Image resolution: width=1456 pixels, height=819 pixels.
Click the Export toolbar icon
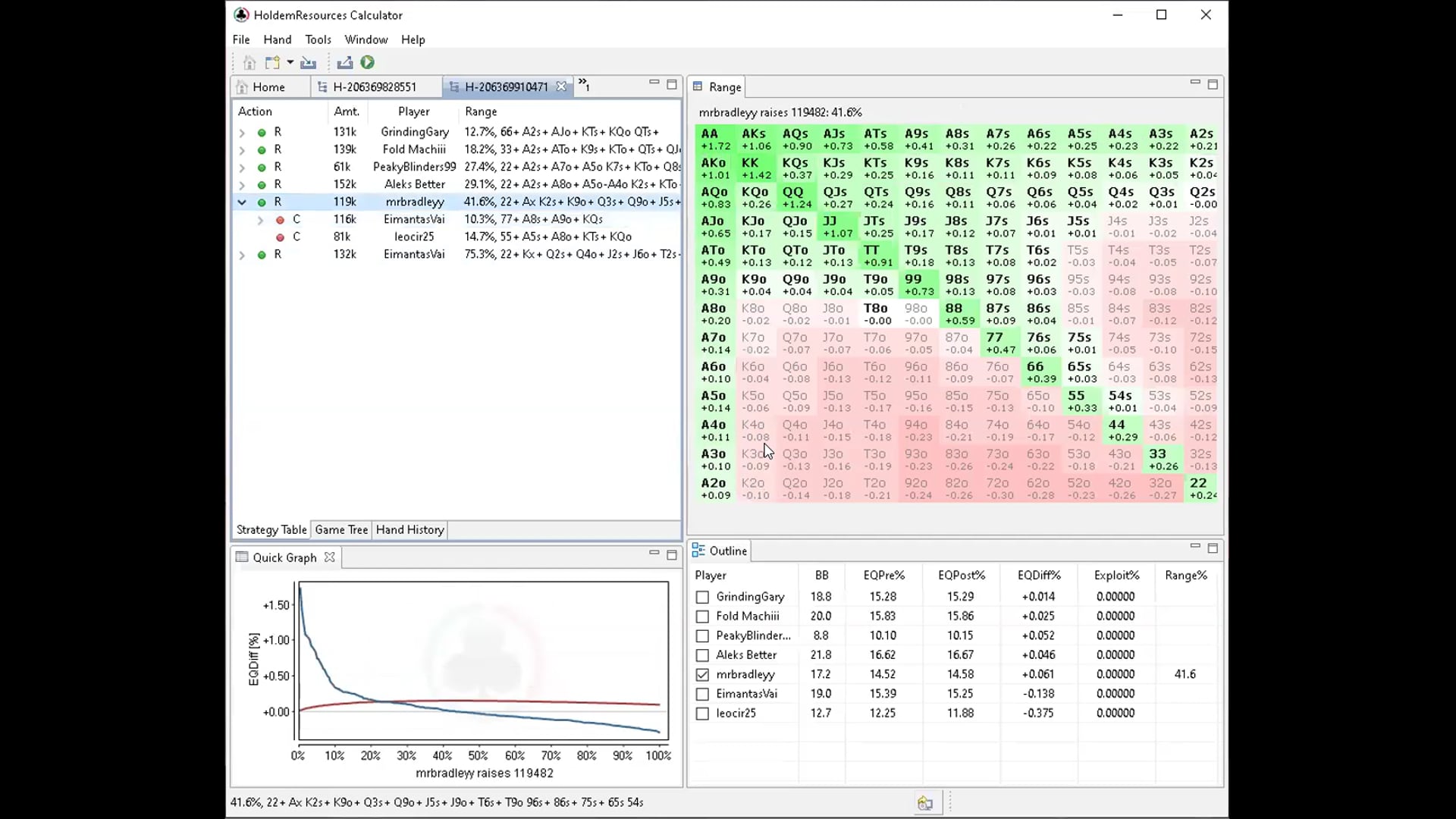[345, 63]
